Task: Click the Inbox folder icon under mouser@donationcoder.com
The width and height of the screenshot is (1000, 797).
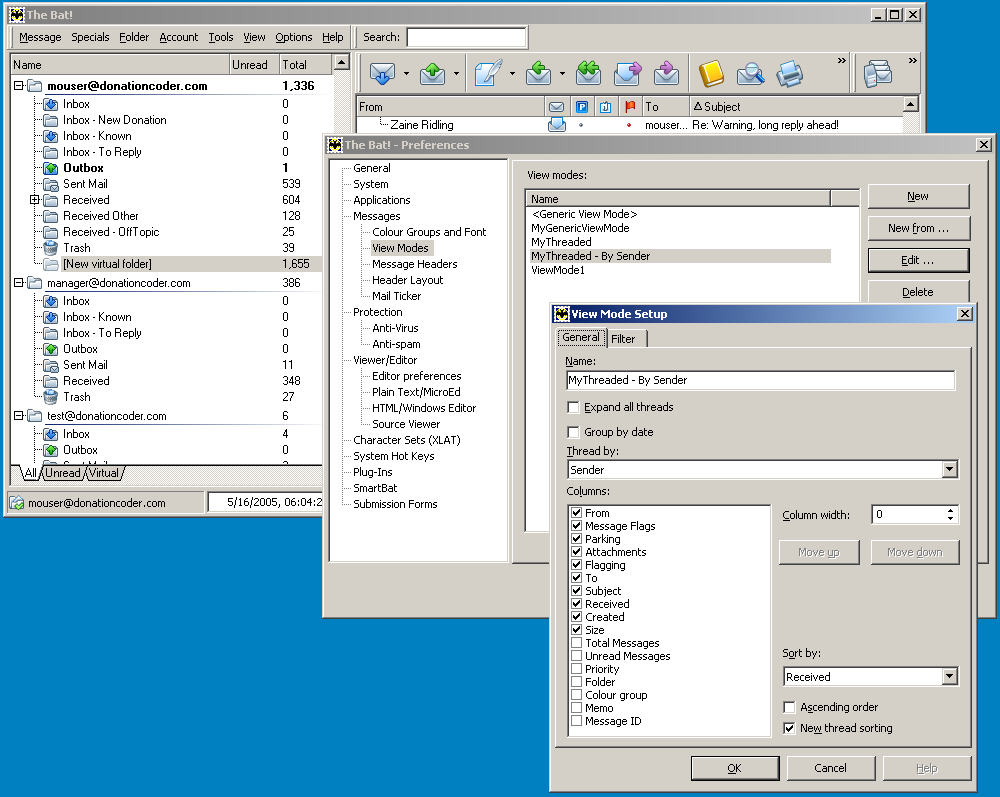Action: pos(50,104)
